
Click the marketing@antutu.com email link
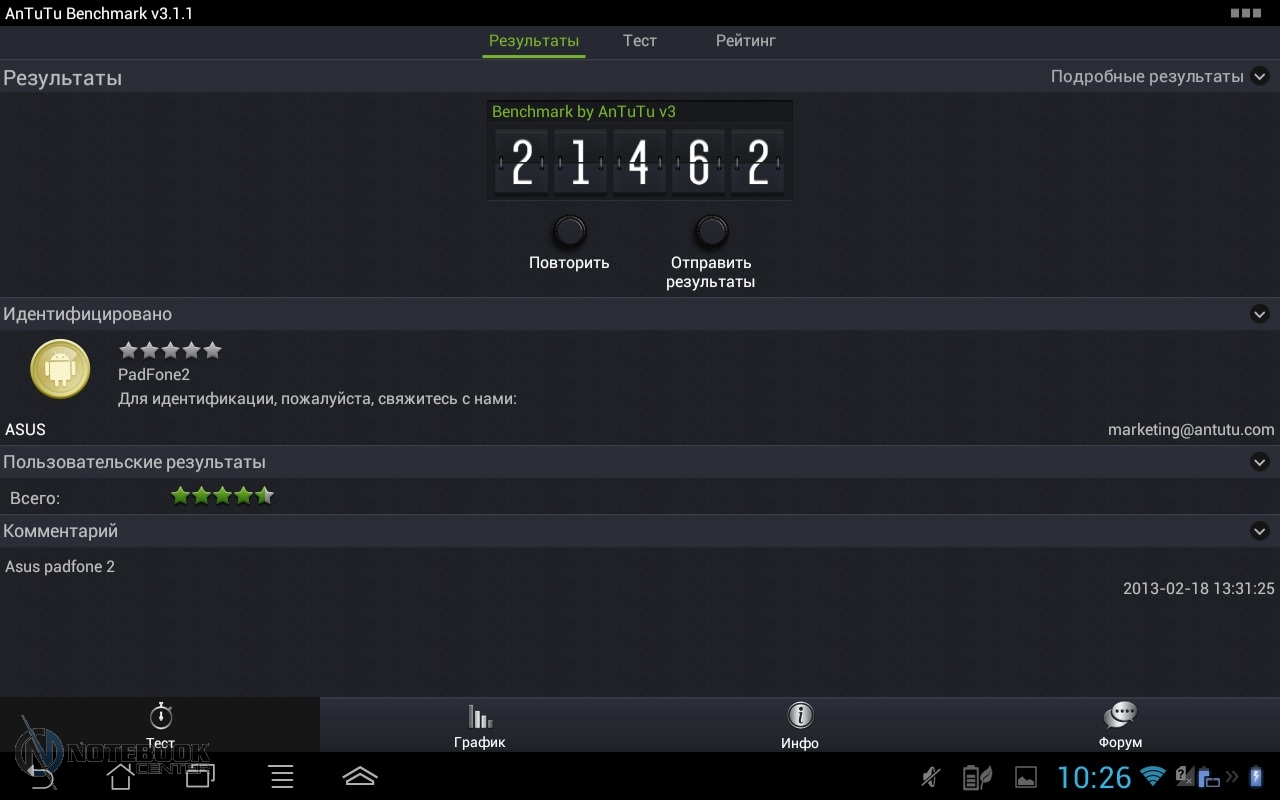(x=1190, y=429)
